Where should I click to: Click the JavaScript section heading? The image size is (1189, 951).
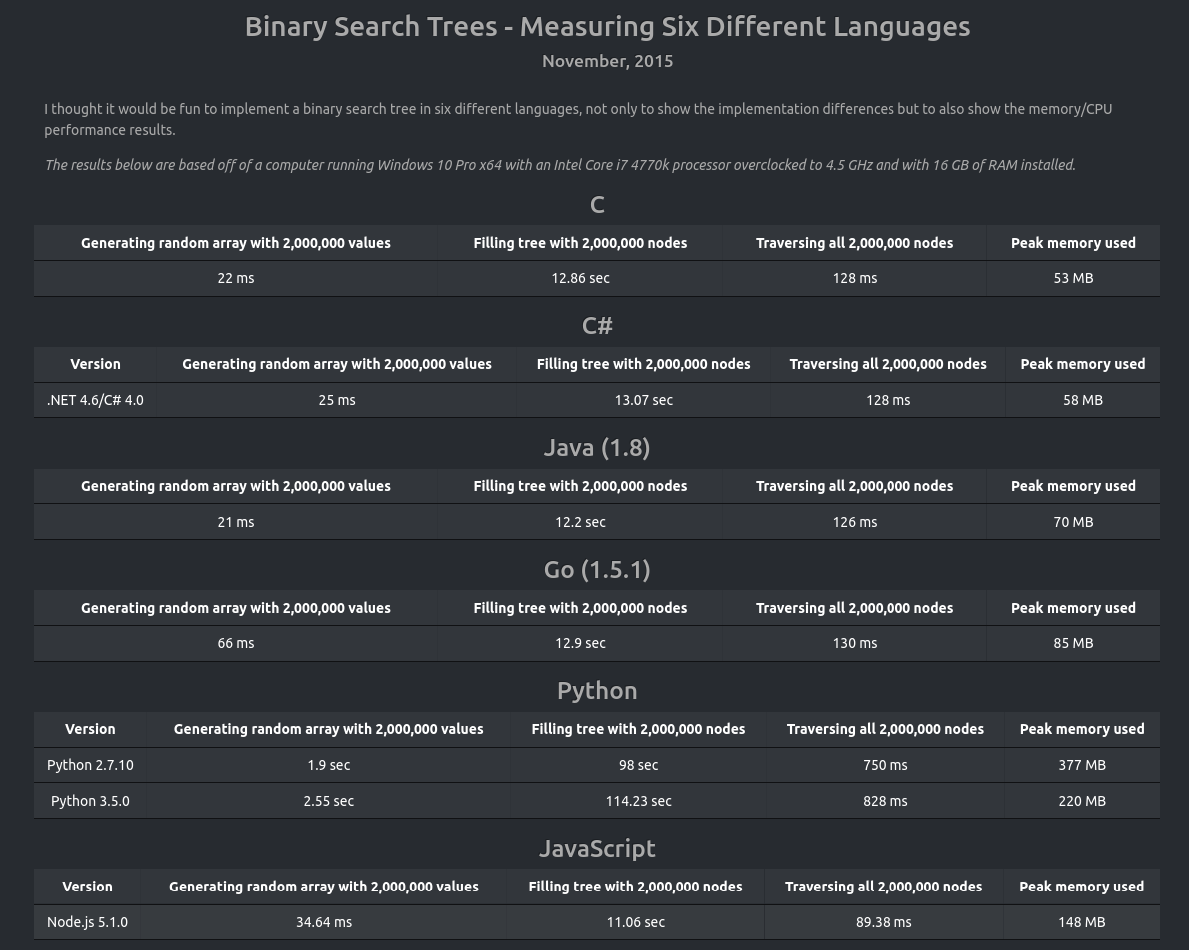(x=597, y=849)
